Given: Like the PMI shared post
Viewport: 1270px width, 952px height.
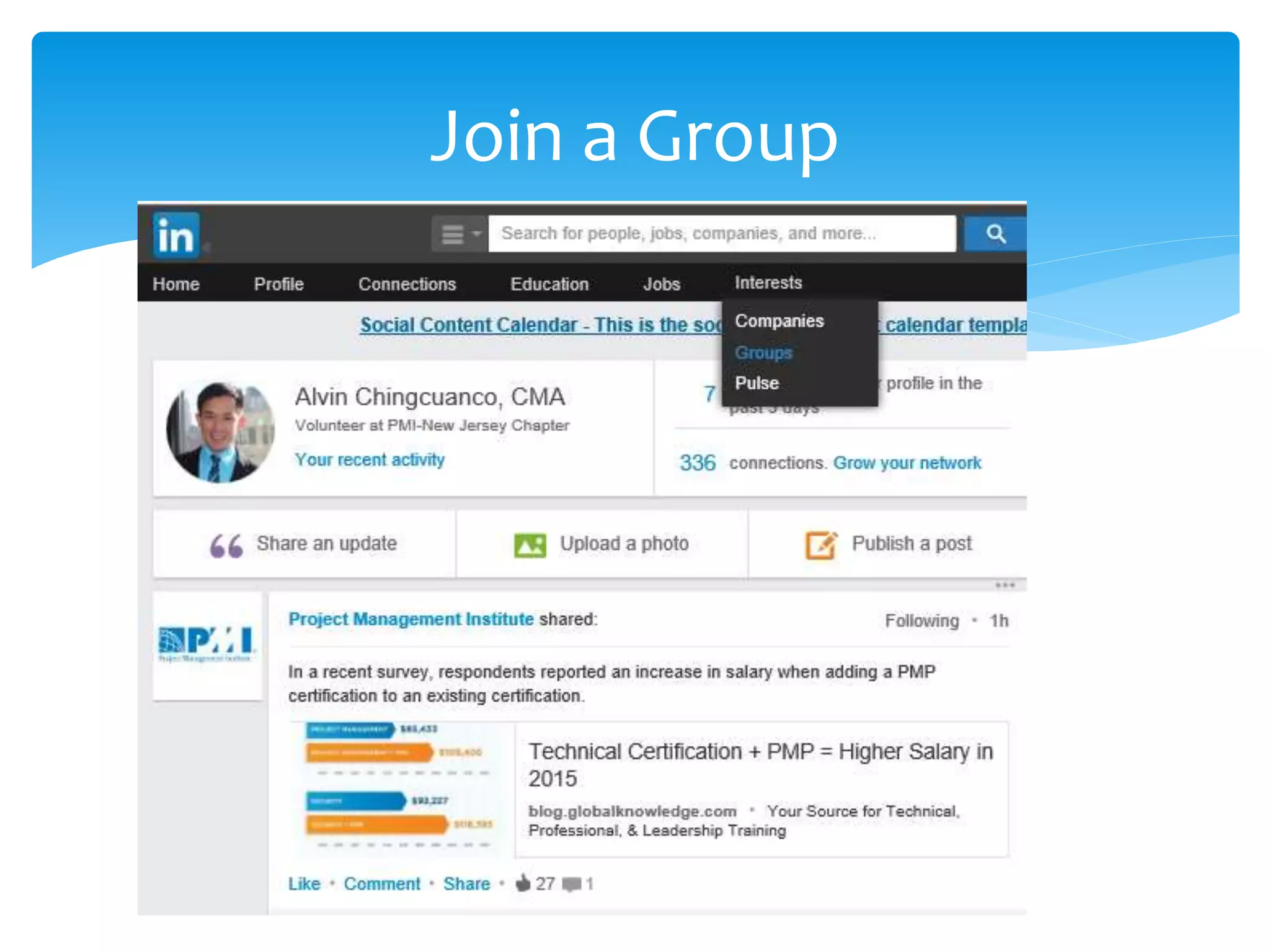Looking at the screenshot, I should [304, 884].
